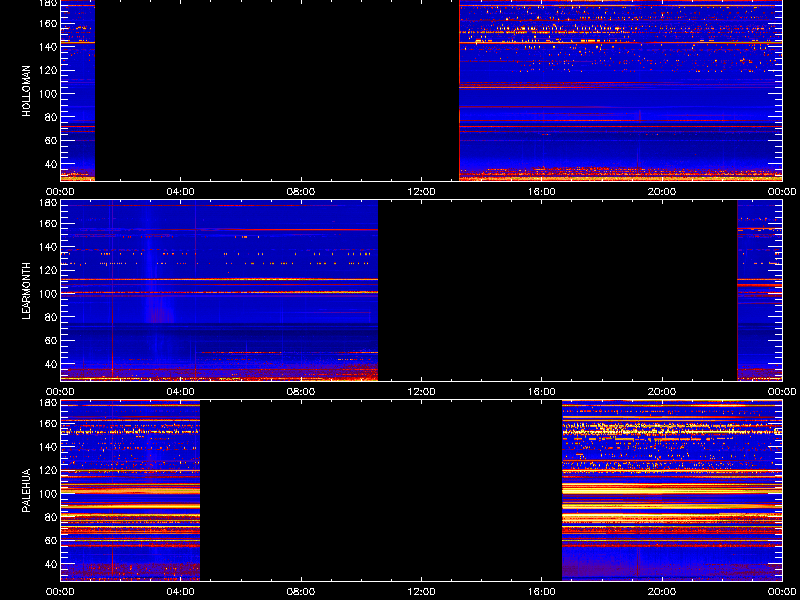
Task: Click 12:00 under the HOLLOMAN plot
Action: (x=421, y=192)
